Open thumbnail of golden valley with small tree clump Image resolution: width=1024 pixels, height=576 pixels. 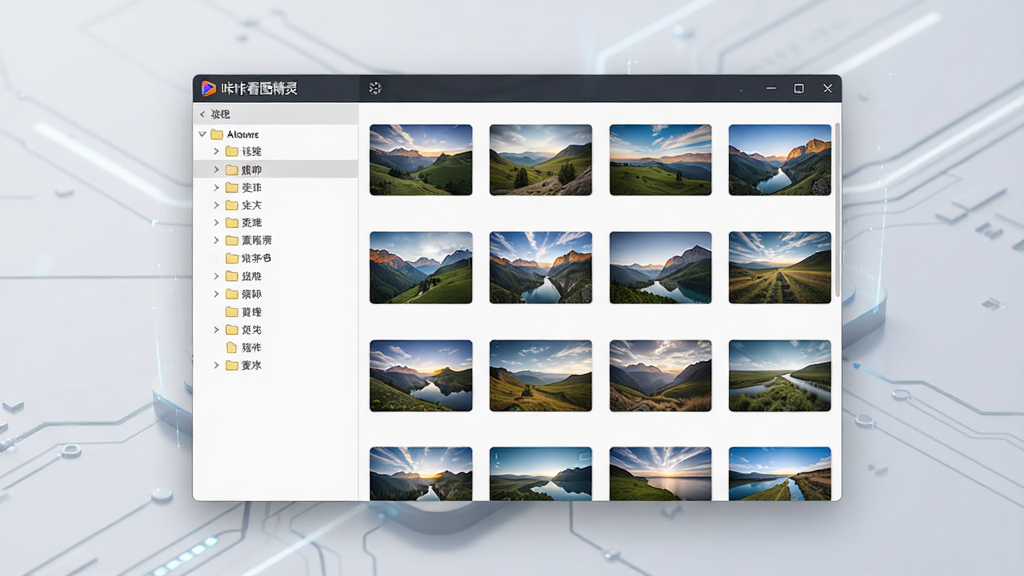tap(541, 376)
